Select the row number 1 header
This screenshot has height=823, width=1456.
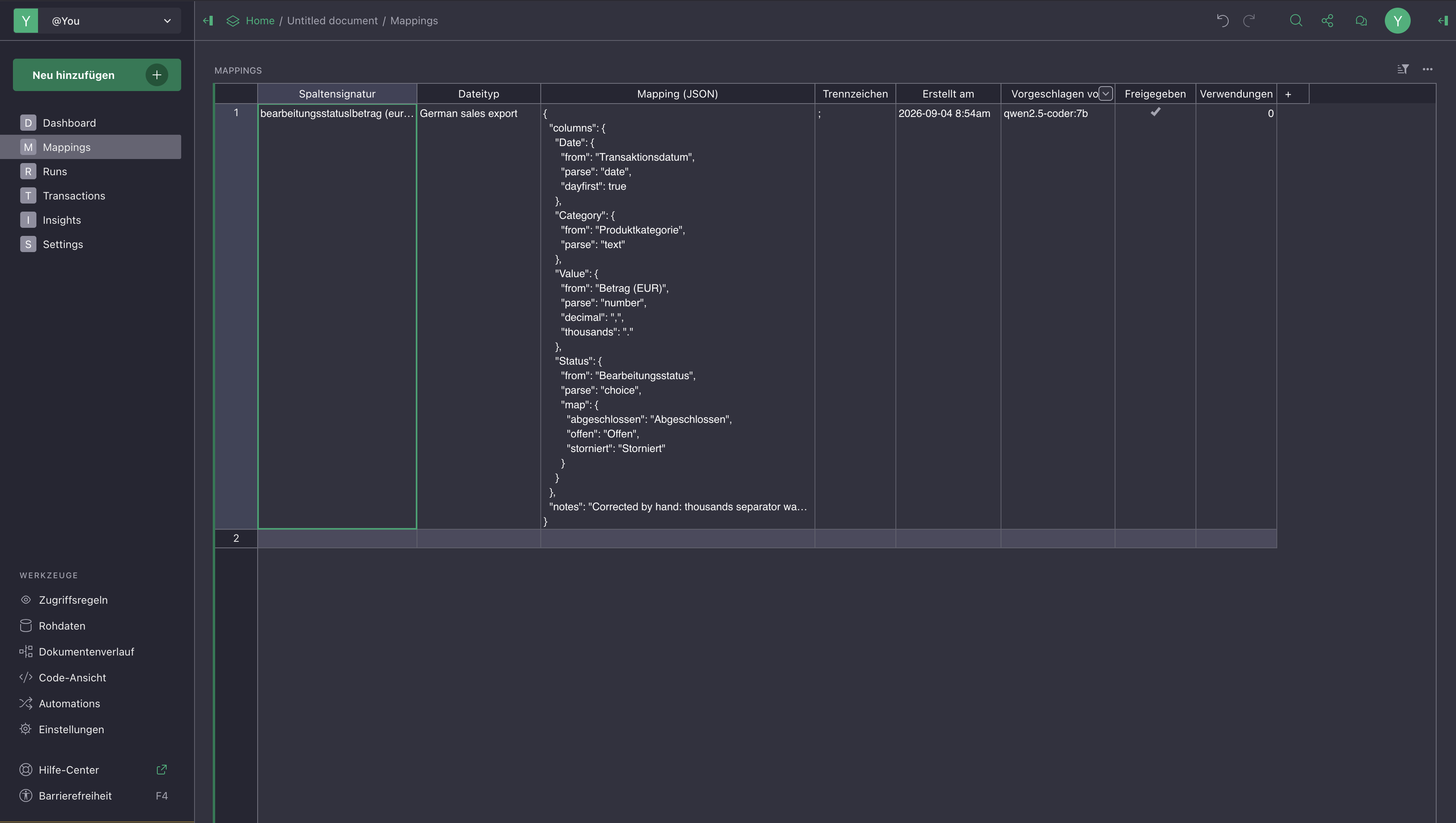tap(236, 316)
